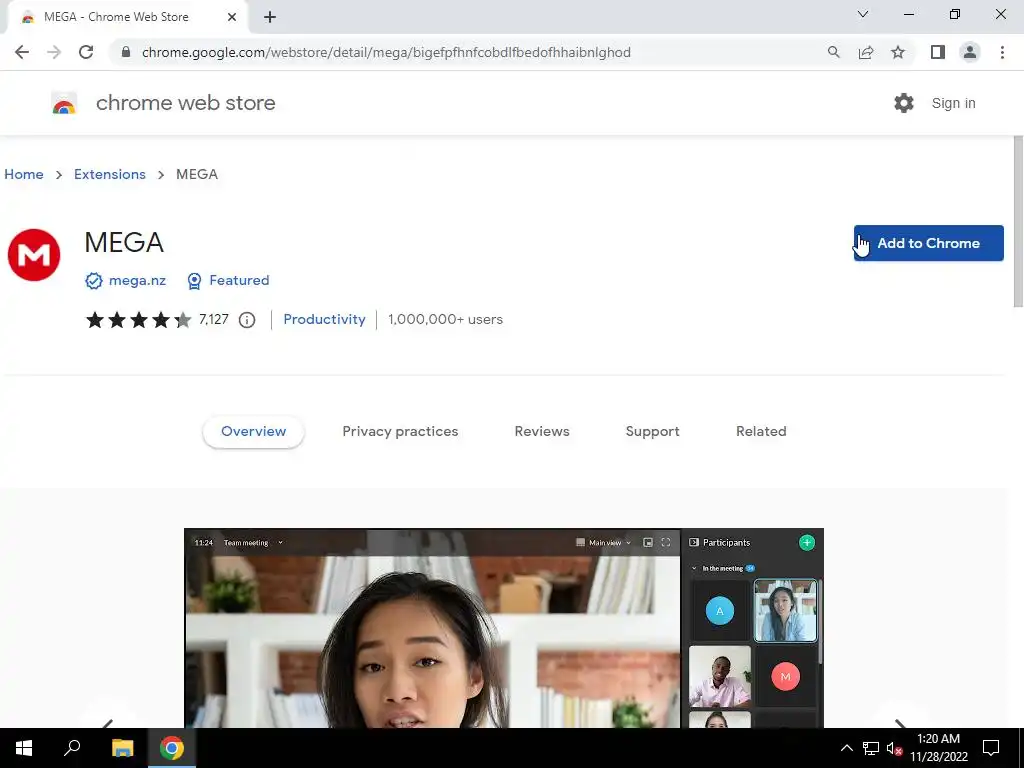1024x768 pixels.
Task: Open the Windows Start menu
Action: [24, 748]
